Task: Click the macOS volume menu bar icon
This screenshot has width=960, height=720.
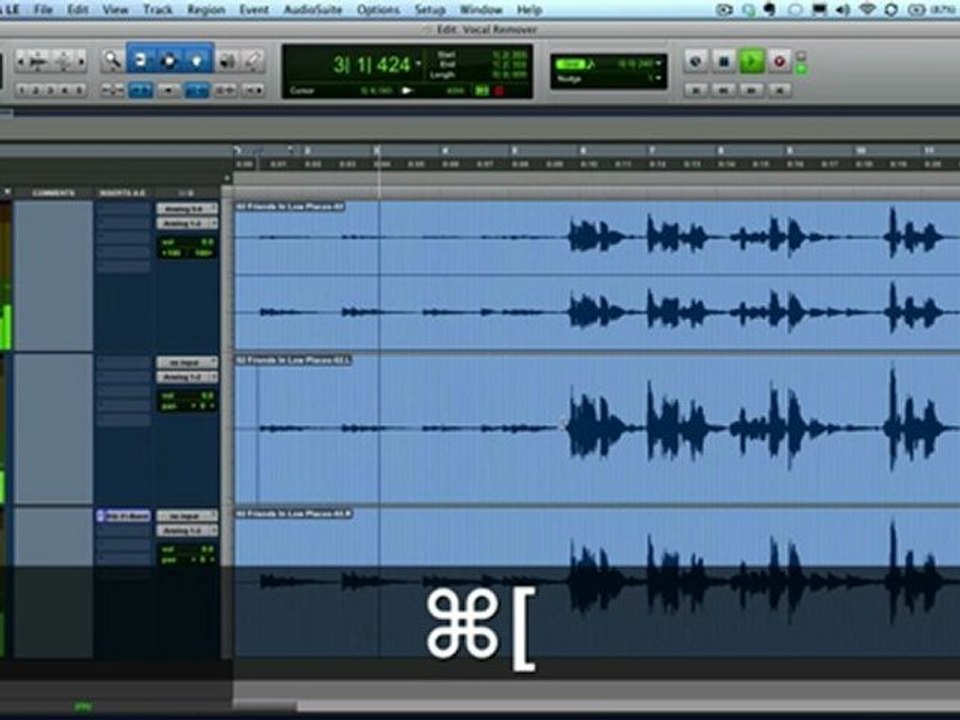Action: click(843, 10)
